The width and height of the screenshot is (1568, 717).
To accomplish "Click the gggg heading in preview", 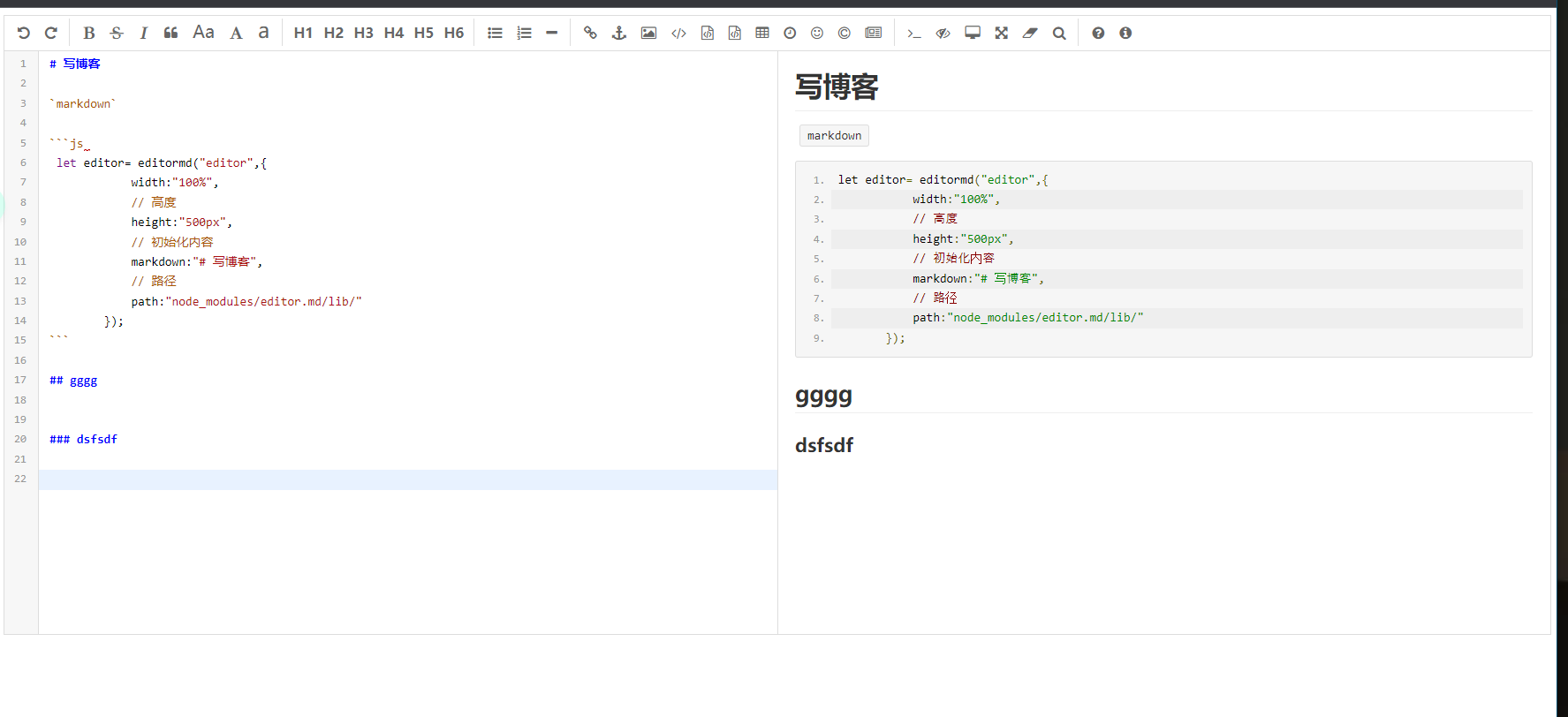I will pyautogui.click(x=823, y=395).
